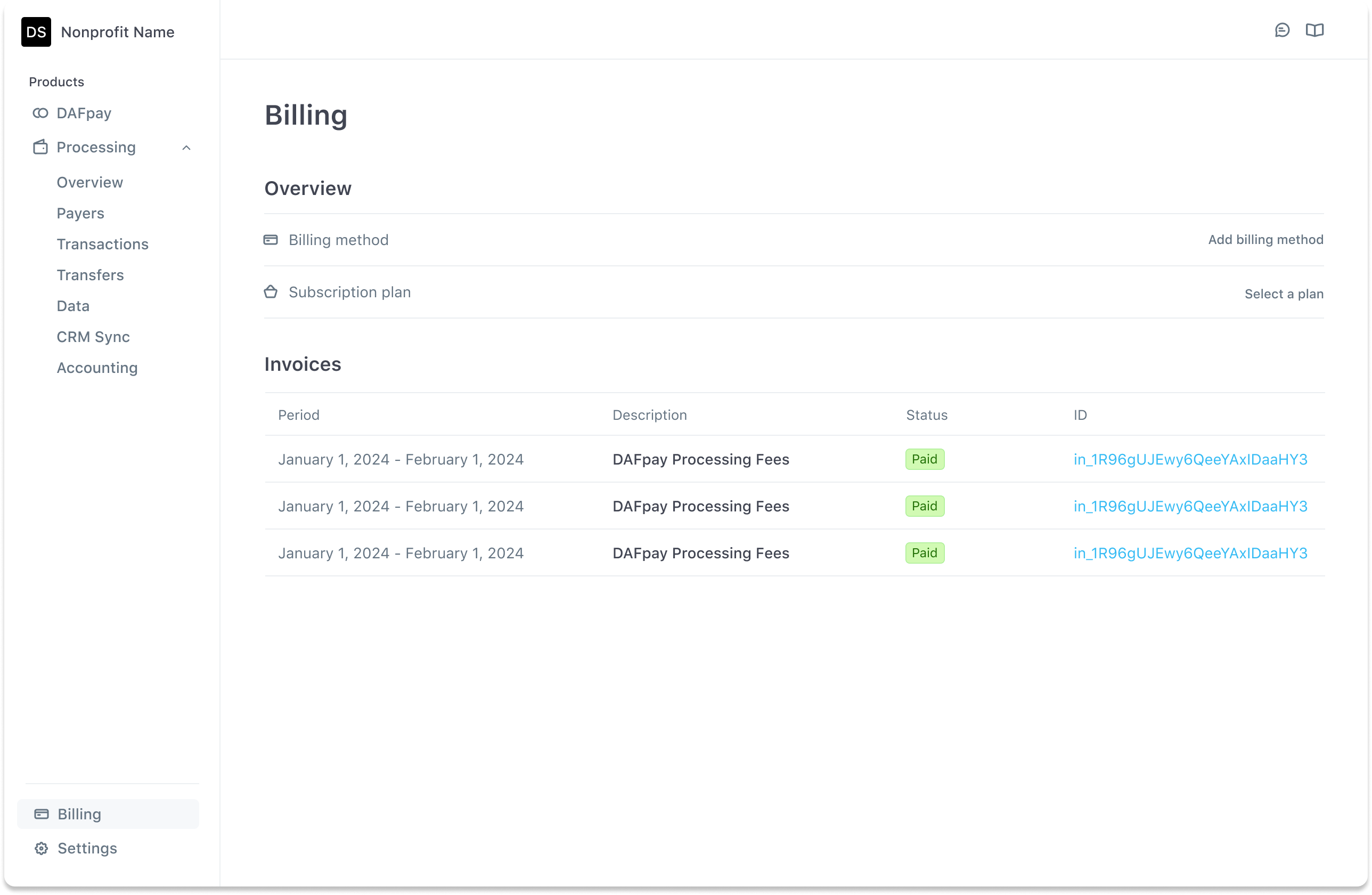Viewport: 1372px width, 895px height.
Task: Click the DAFpay linked-circles icon
Action: [x=40, y=113]
